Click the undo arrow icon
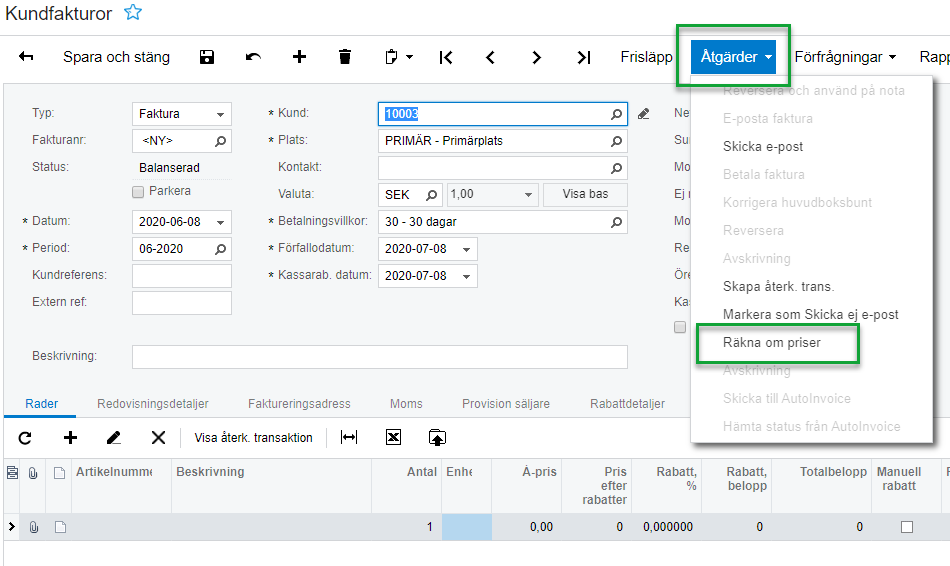The width and height of the screenshot is (950, 566). 254,57
